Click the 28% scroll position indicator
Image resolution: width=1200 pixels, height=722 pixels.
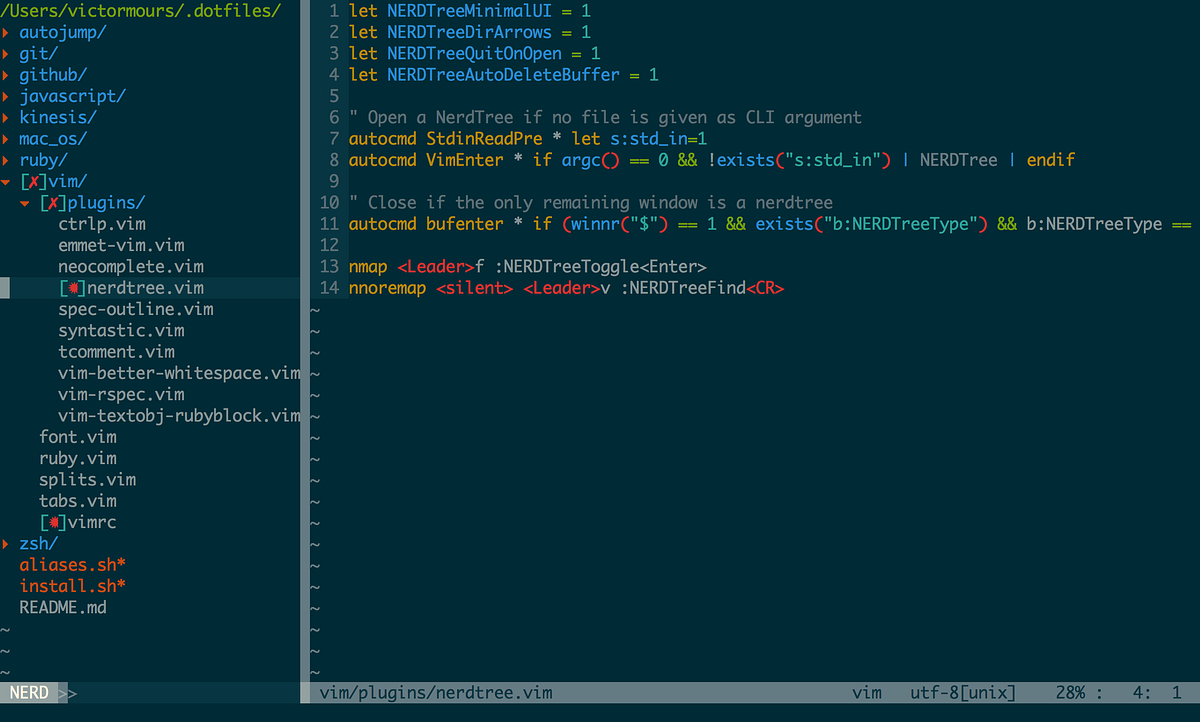click(x=1072, y=691)
